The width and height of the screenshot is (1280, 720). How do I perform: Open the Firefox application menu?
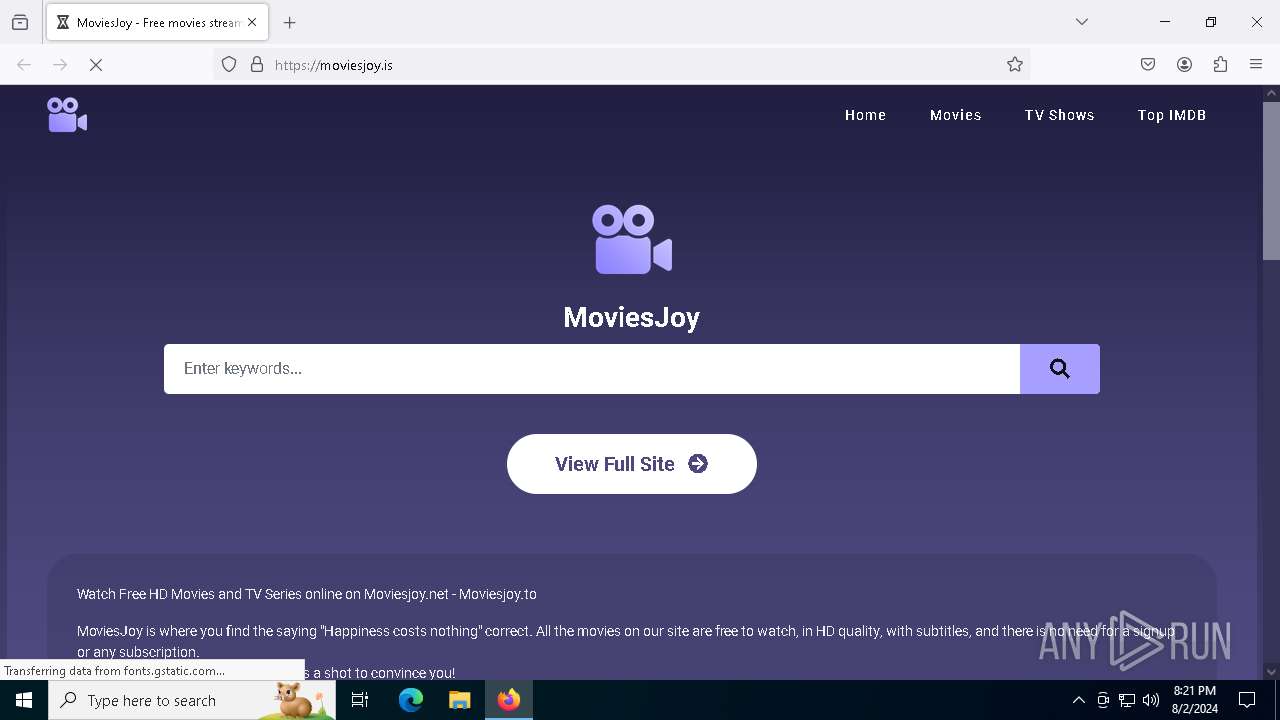point(1256,65)
